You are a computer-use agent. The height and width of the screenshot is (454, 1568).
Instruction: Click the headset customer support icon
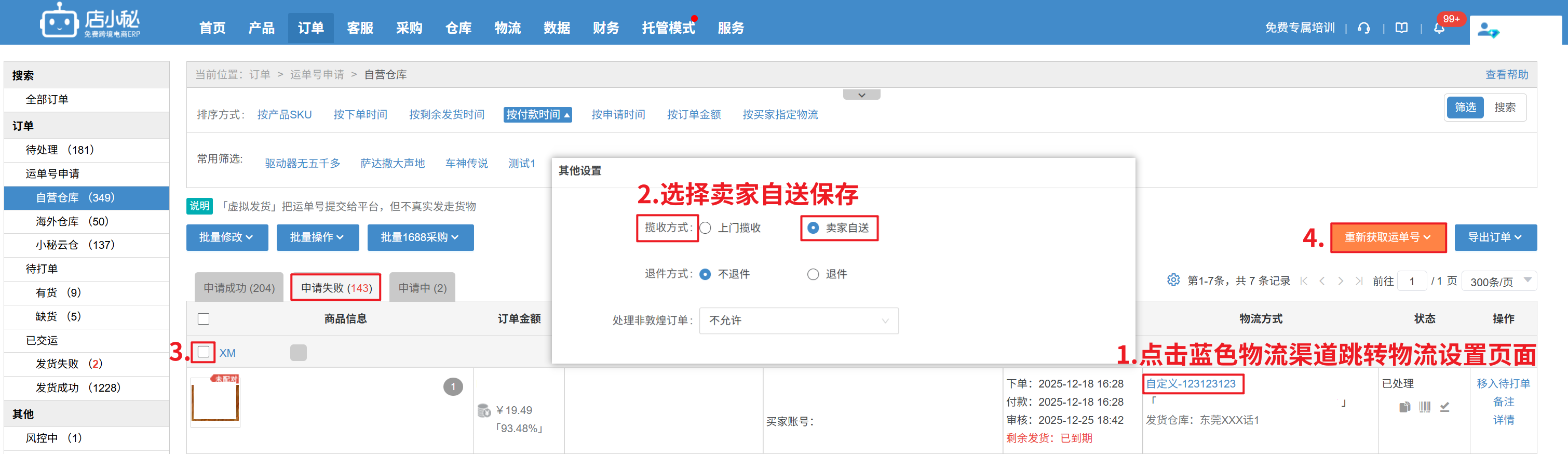pos(1363,28)
